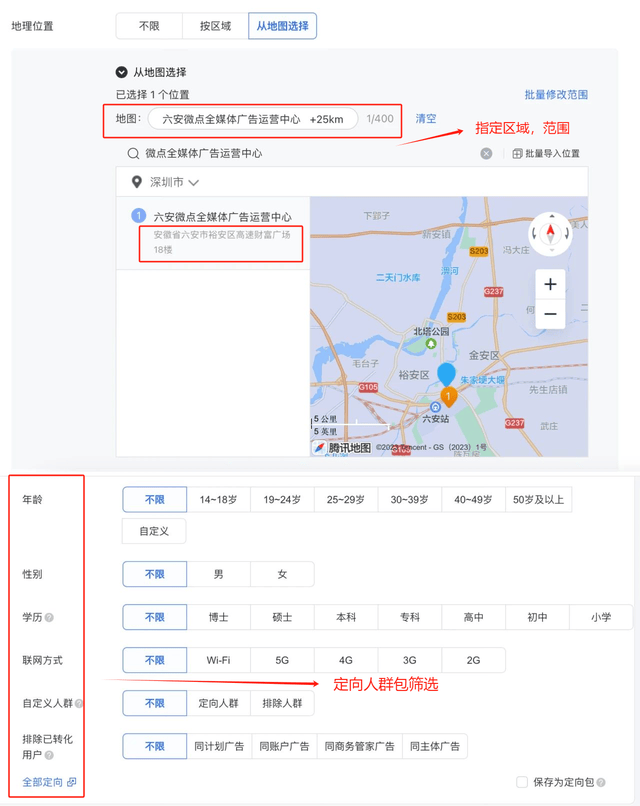Switch to 按区域 location tab

coord(214,26)
